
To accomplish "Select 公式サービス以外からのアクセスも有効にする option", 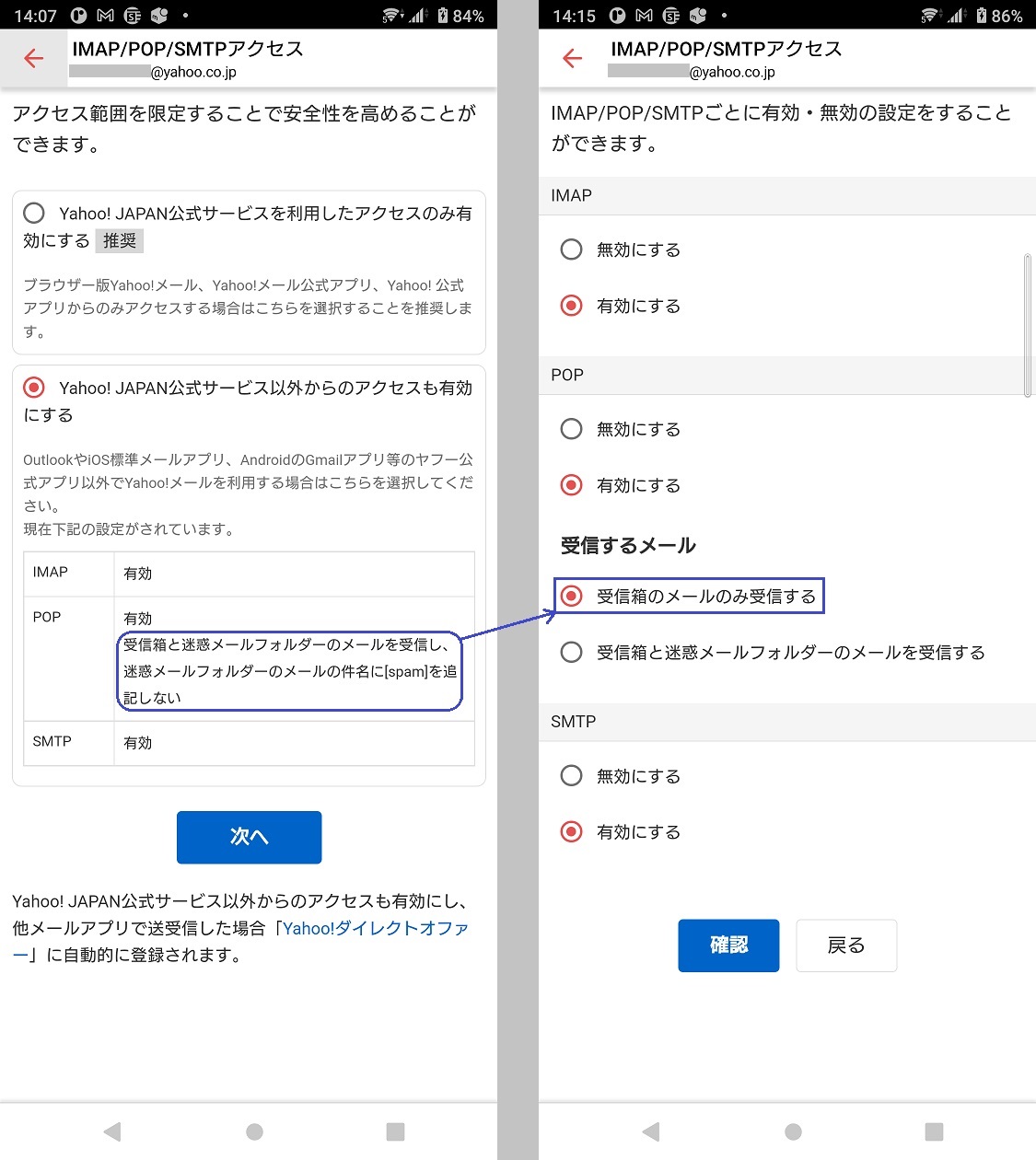I will coord(34,388).
